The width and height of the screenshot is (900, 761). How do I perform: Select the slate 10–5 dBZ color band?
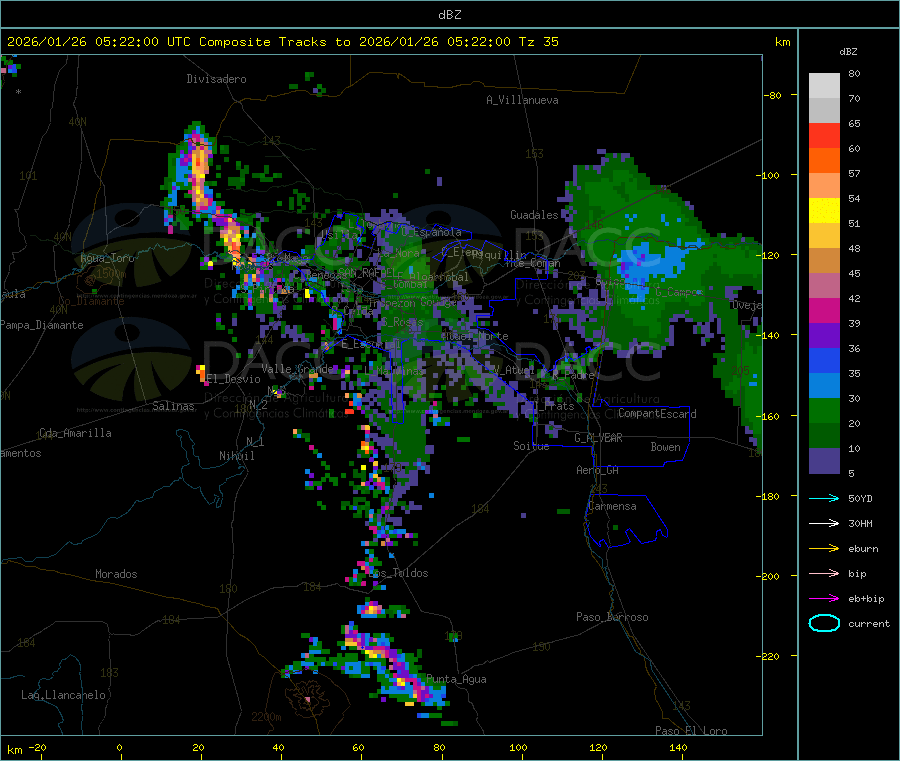point(824,461)
